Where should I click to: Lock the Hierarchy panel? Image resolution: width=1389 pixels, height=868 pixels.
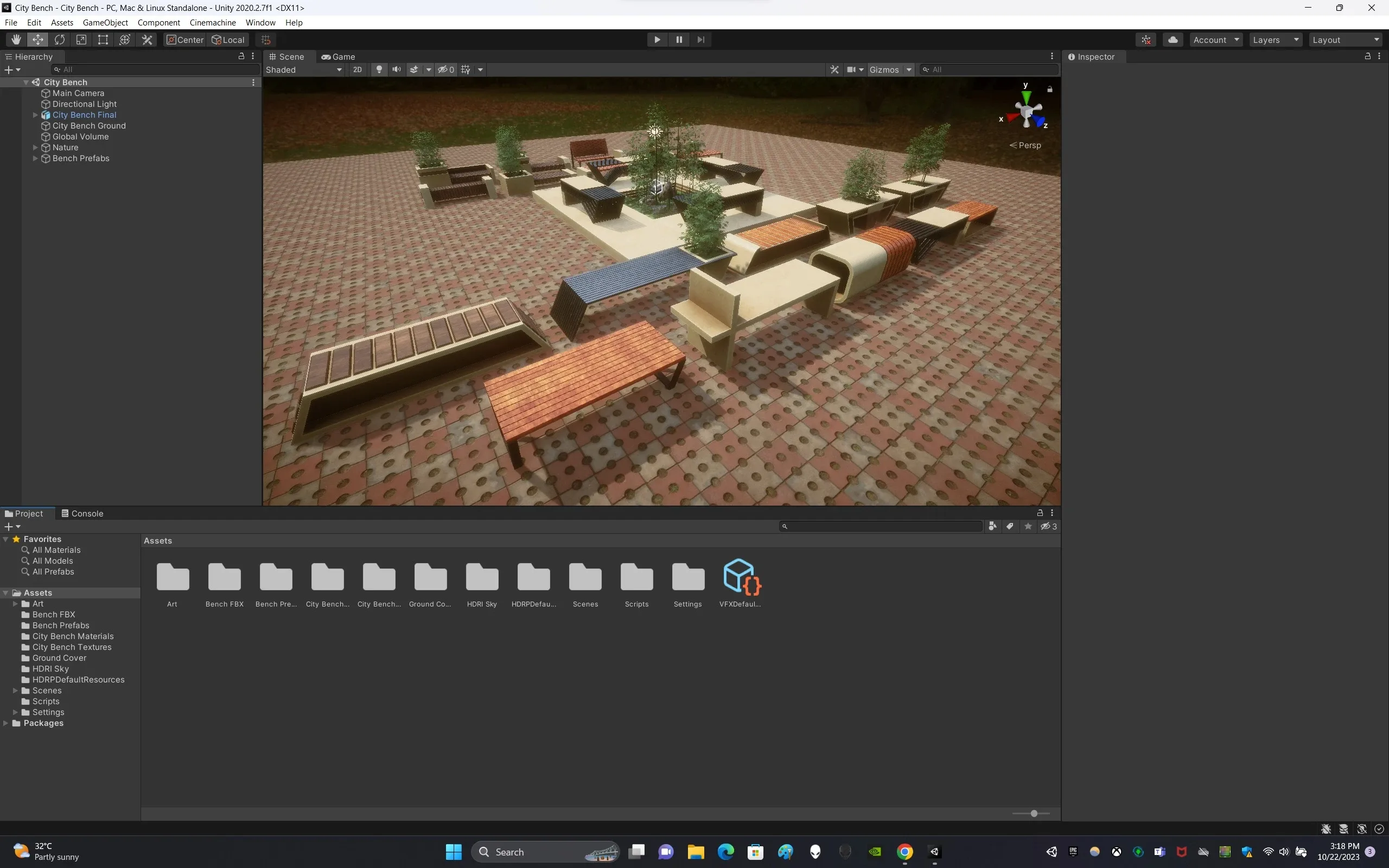[241, 56]
